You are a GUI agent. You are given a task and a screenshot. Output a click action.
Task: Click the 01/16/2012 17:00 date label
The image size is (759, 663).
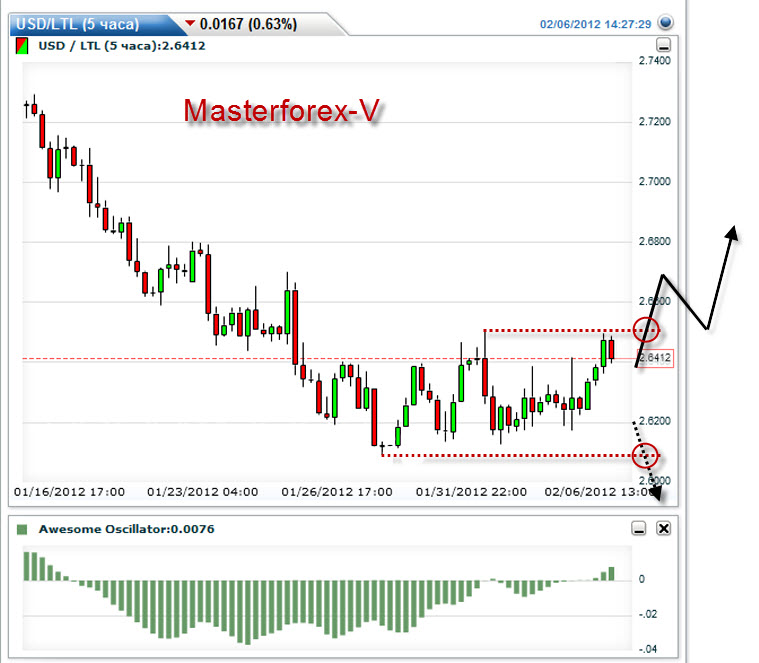[69, 492]
